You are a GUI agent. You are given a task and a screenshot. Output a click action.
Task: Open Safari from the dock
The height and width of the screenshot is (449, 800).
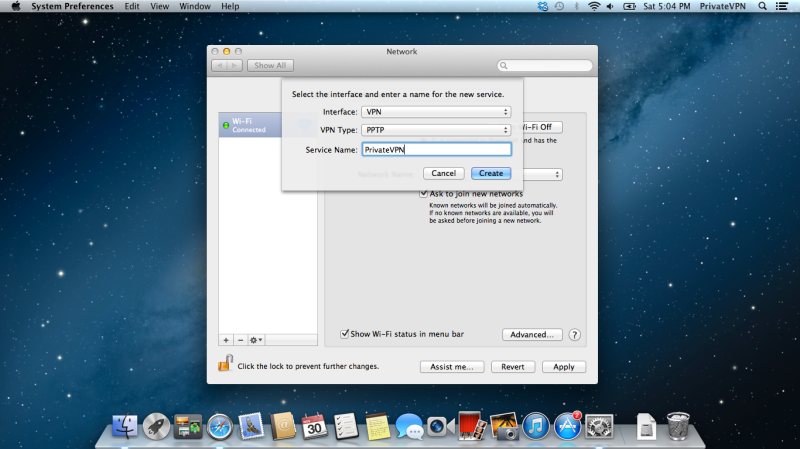coord(219,427)
